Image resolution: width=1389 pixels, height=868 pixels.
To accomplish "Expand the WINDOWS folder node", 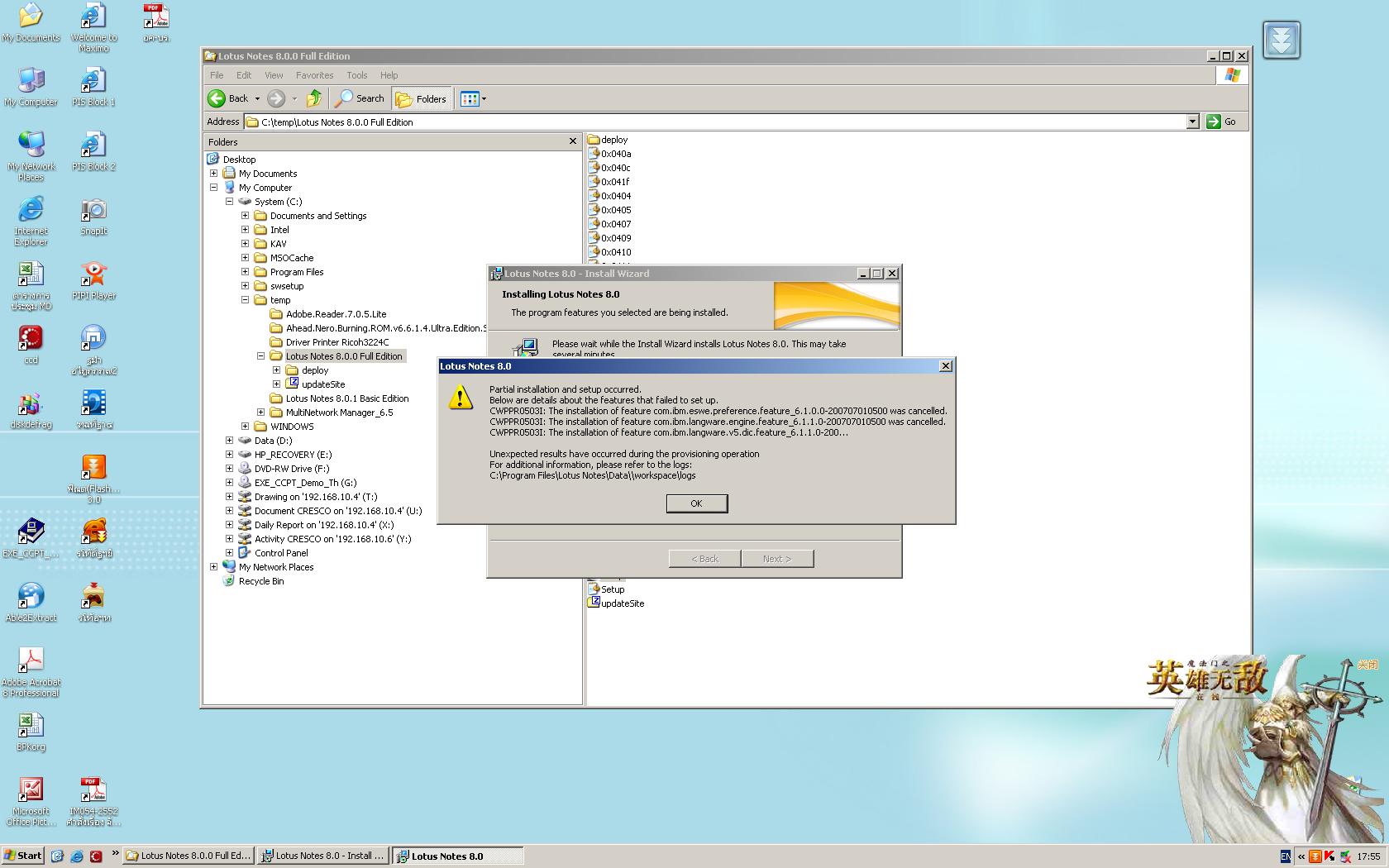I will point(245,427).
